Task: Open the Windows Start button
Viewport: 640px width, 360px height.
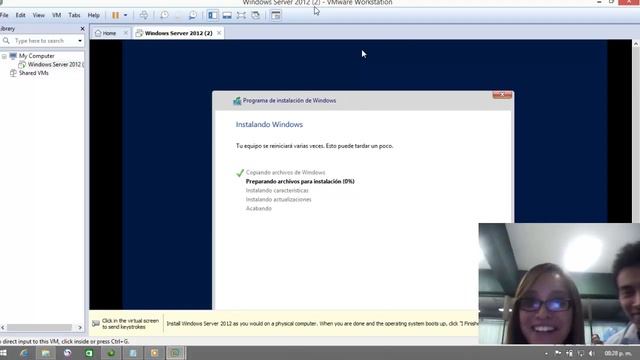Action: [4, 353]
